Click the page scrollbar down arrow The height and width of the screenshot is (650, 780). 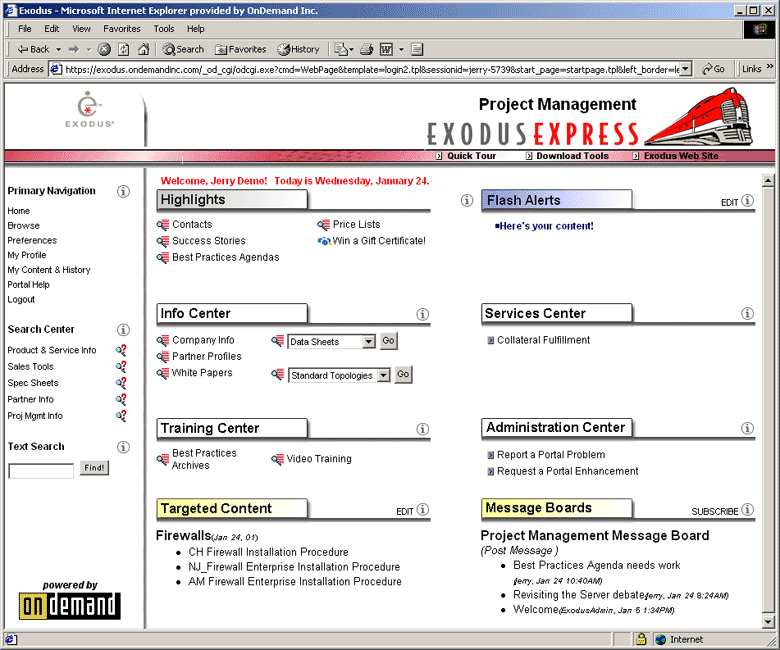point(768,622)
